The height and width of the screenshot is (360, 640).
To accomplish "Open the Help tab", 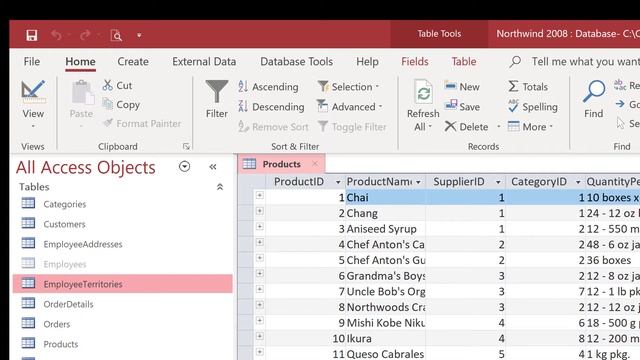I will 367,62.
